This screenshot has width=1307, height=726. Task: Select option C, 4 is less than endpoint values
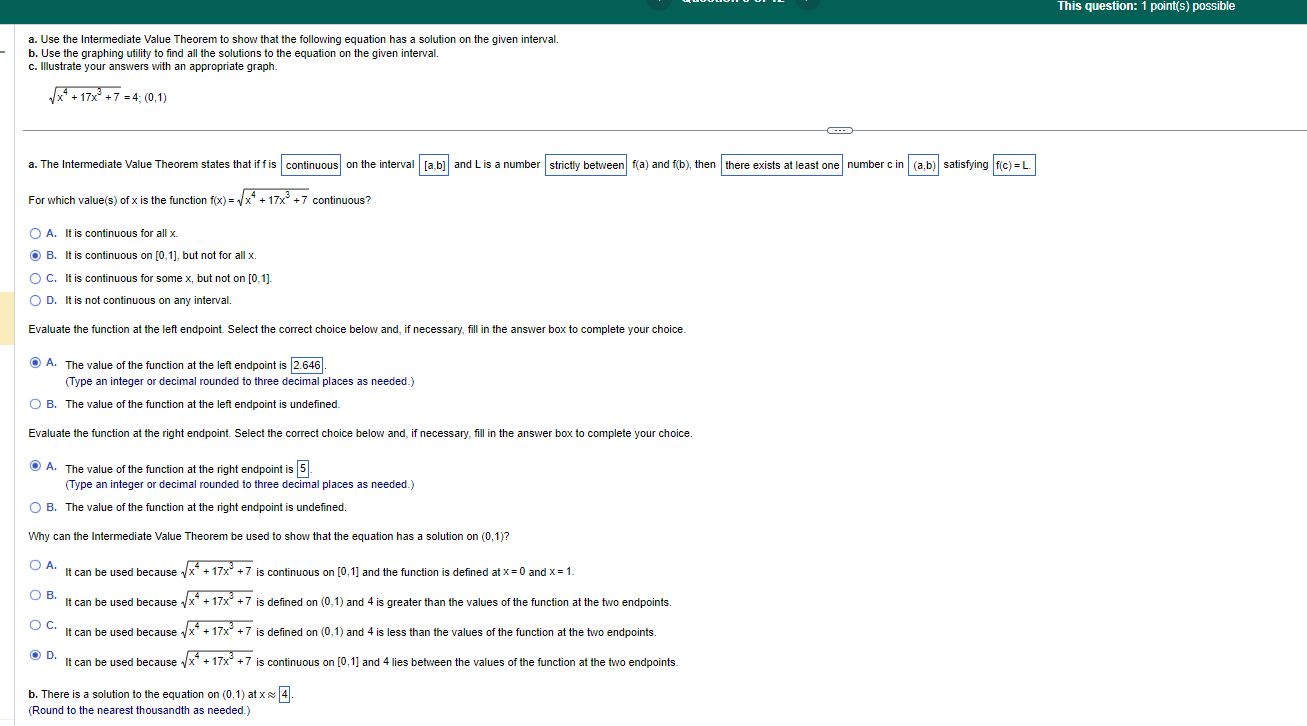[35, 625]
